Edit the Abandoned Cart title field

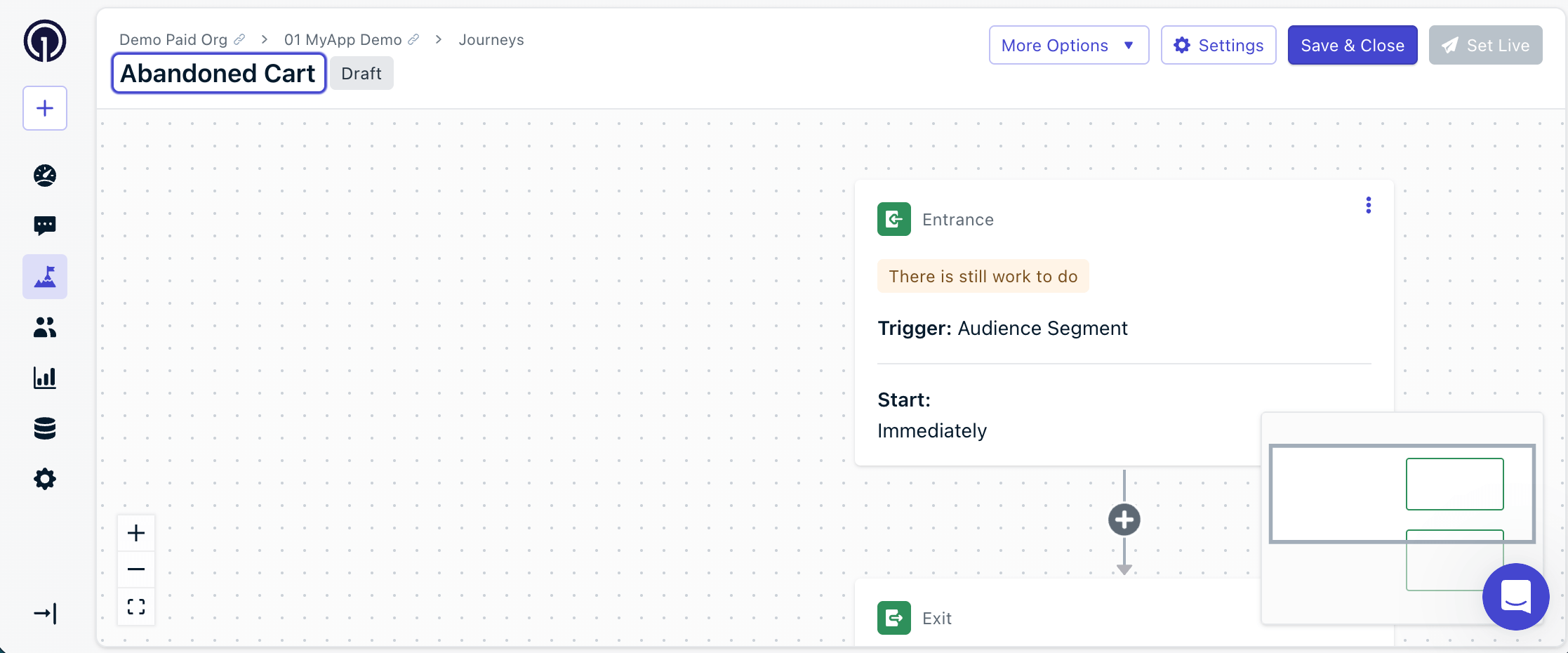point(218,74)
